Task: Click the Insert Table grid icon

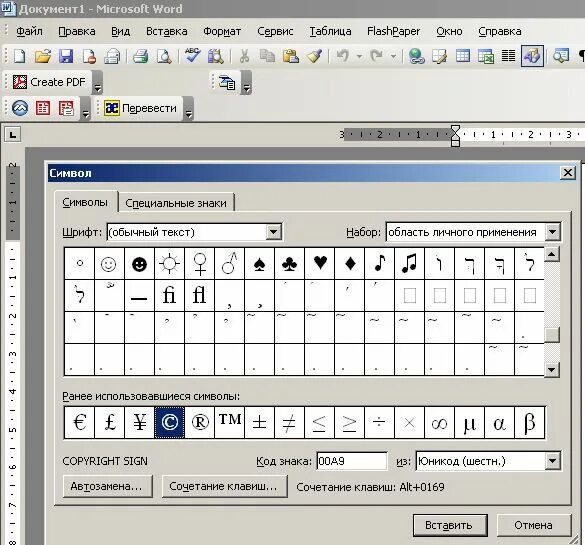Action: 463,56
